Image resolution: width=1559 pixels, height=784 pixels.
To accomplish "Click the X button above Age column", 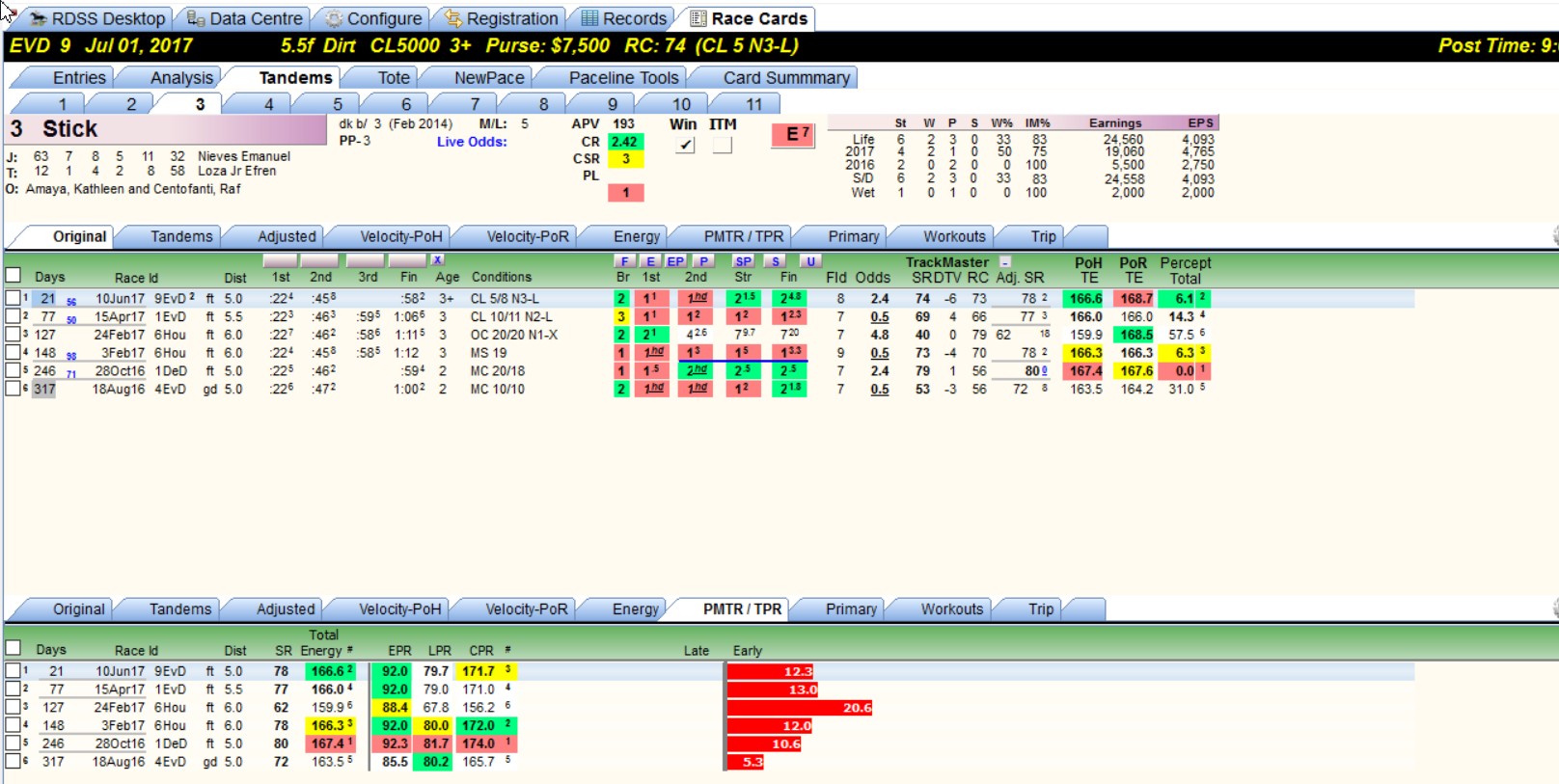I will [x=438, y=260].
